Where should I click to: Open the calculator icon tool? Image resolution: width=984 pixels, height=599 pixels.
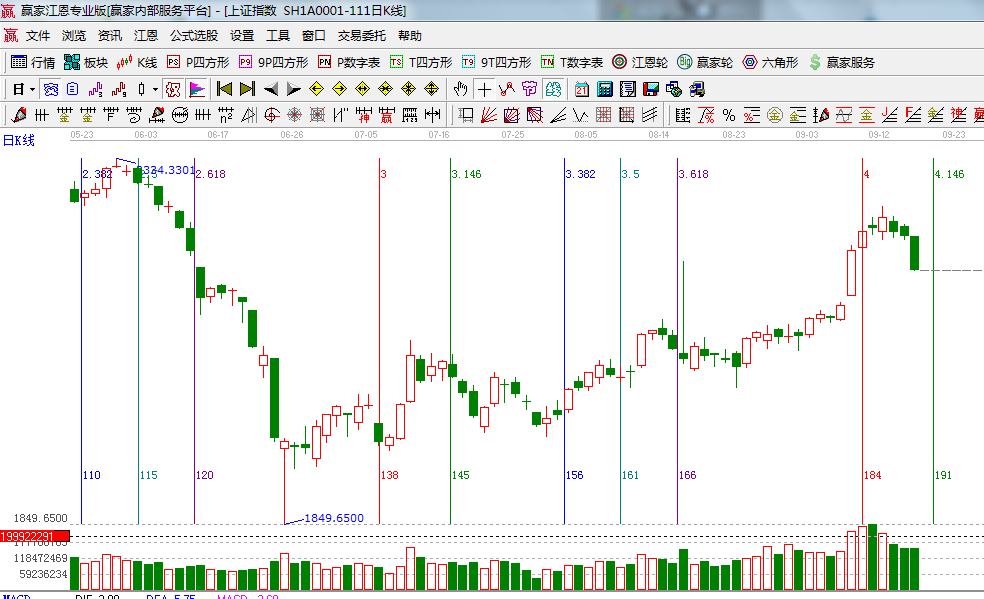[x=604, y=89]
